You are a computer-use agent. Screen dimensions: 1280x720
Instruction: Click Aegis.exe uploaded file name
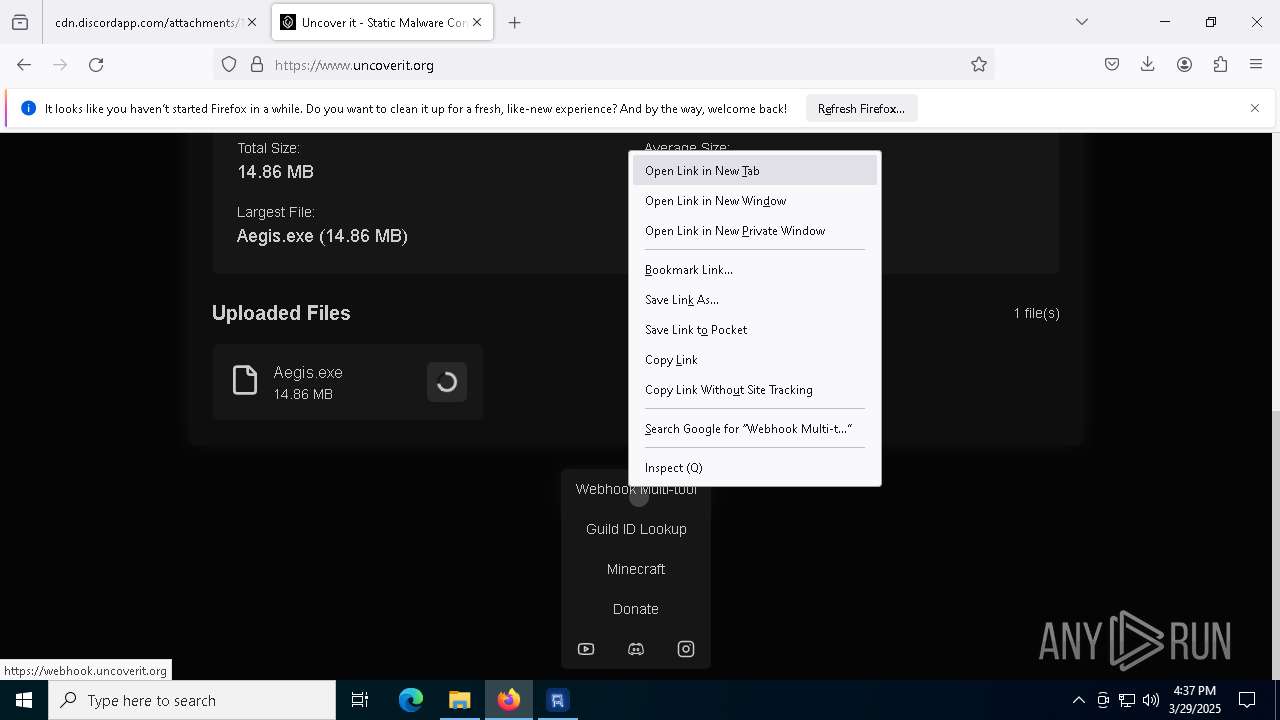click(x=308, y=372)
